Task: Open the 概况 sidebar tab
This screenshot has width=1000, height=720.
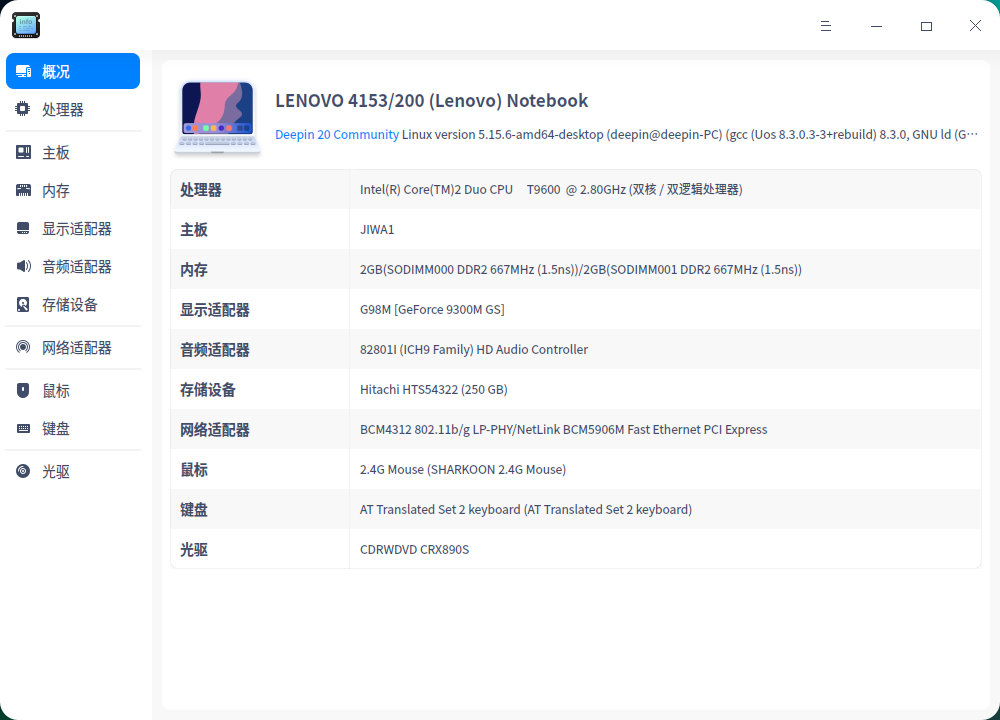Action: click(73, 71)
